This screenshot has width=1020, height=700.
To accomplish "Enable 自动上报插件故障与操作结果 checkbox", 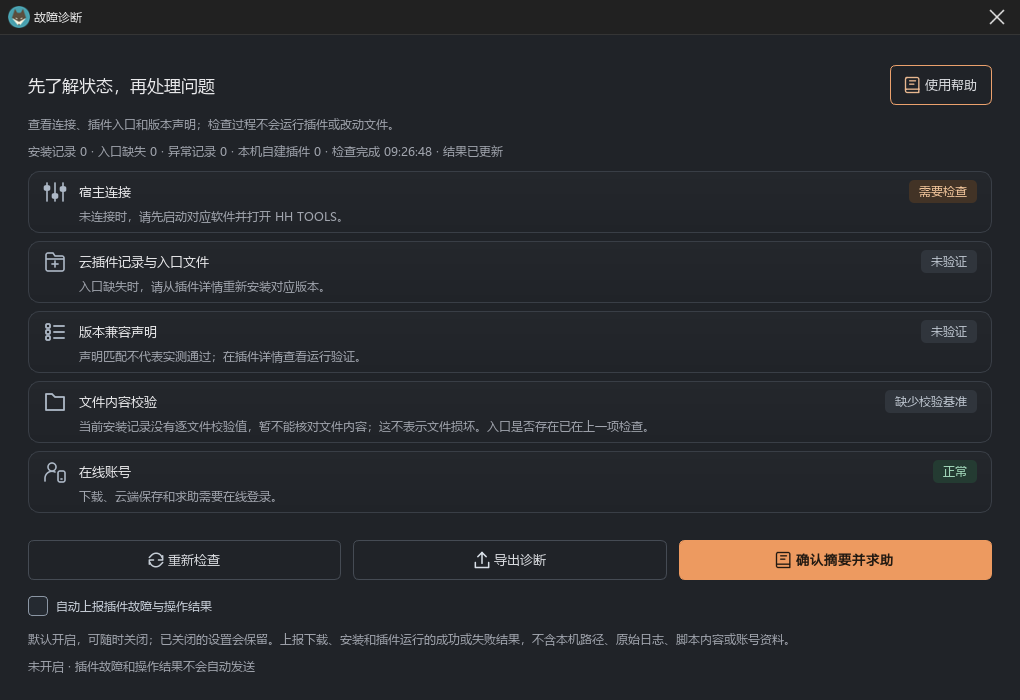I will [x=38, y=606].
